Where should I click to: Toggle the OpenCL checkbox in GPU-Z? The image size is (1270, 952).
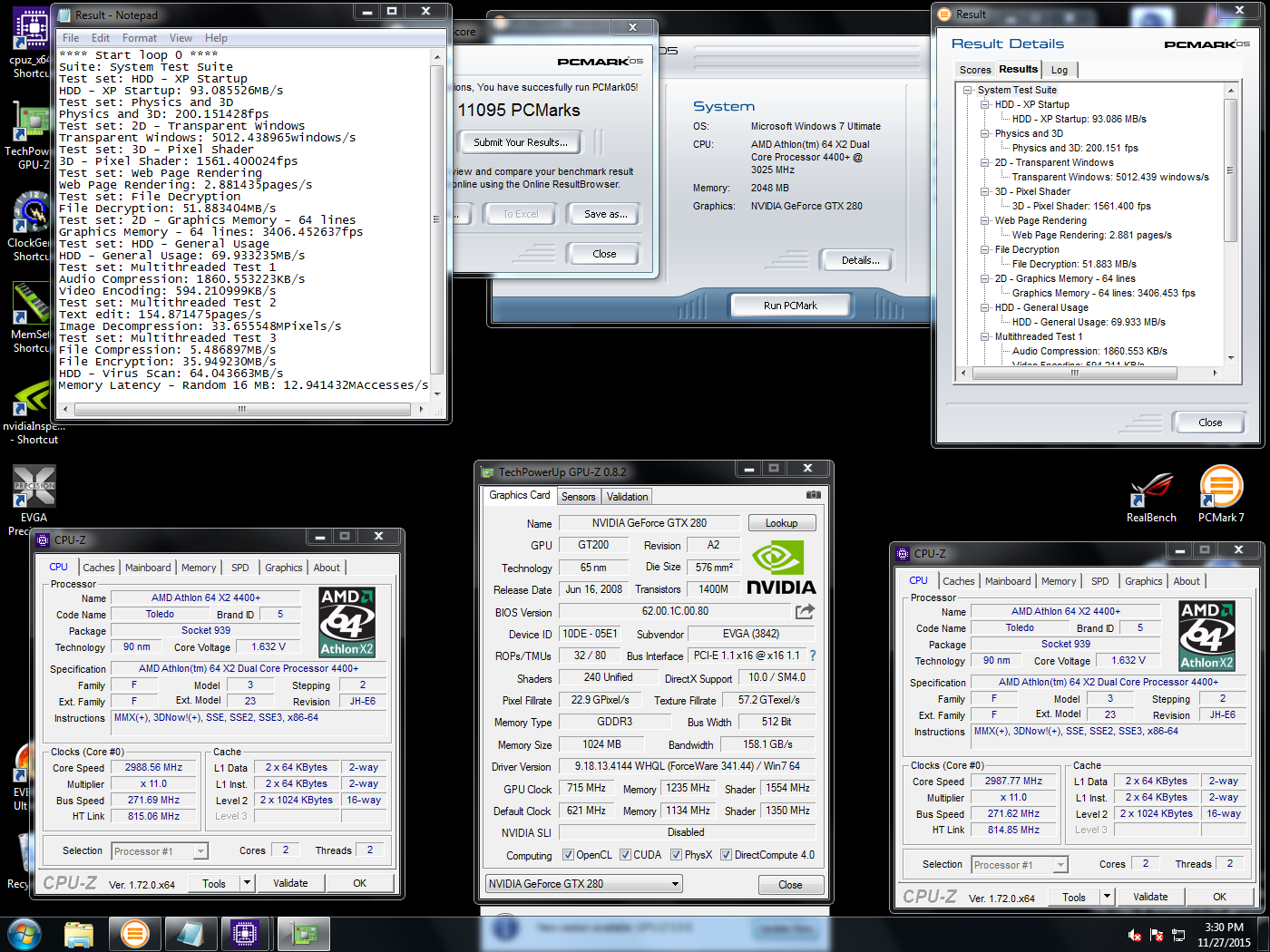[x=568, y=855]
